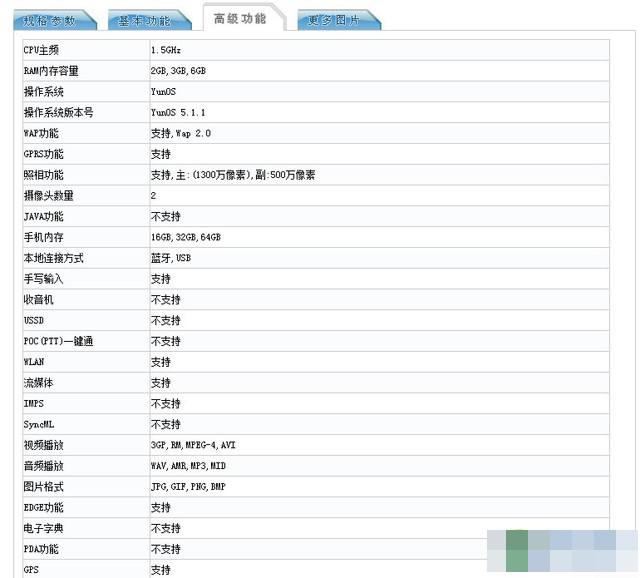Image resolution: width=640 pixels, height=578 pixels.
Task: Click the WAV, AMR, MP3, MID value
Action: click(x=188, y=466)
